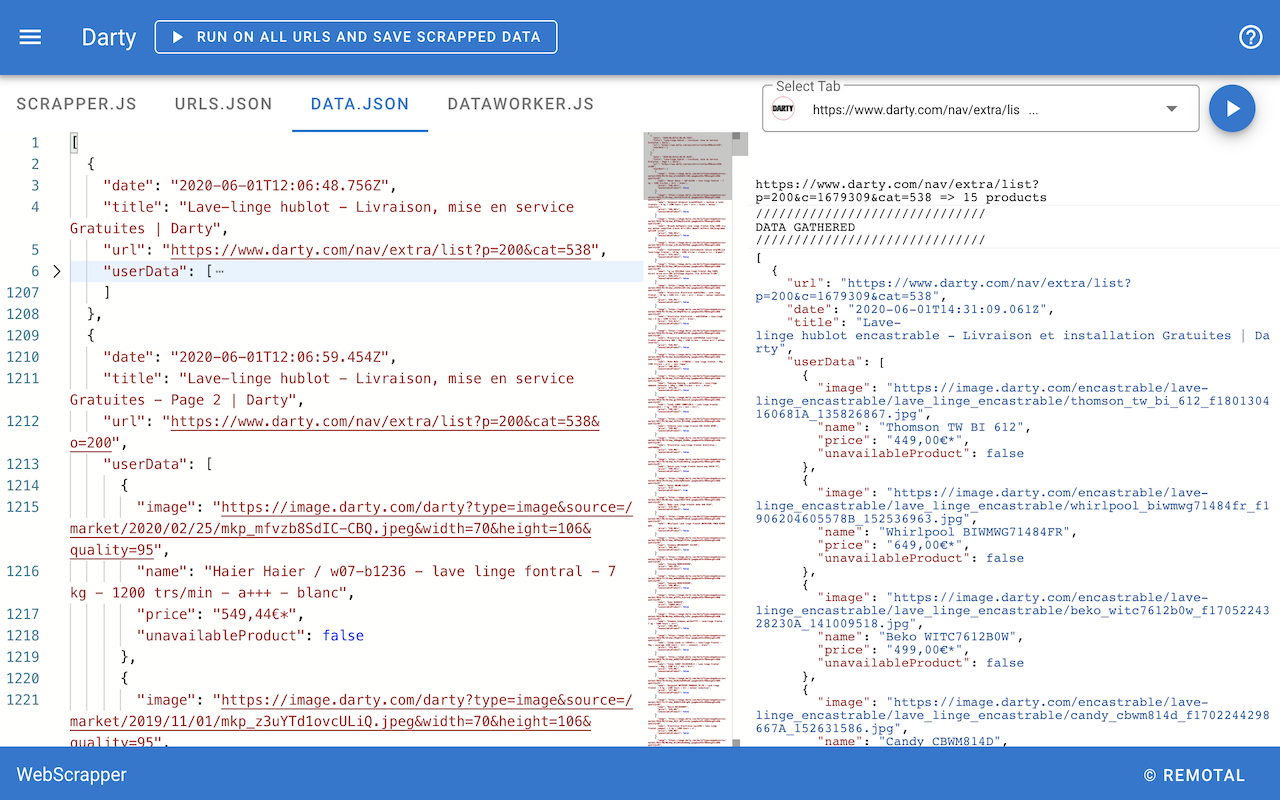
Task: Switch to the SCRAPPER.JS tab
Action: tap(77, 104)
